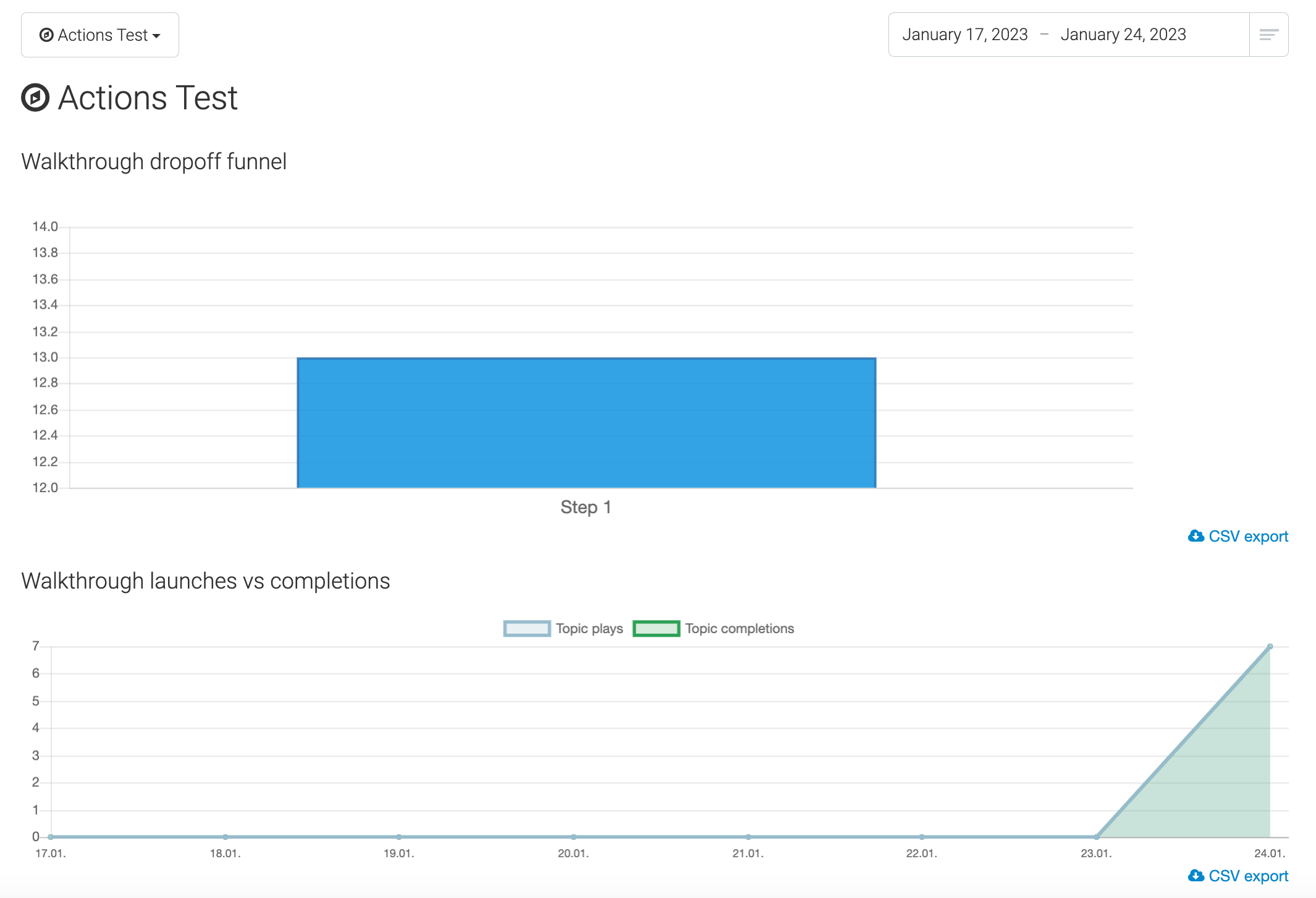Click the dropdown caret next to Actions Test

pyautogui.click(x=156, y=36)
